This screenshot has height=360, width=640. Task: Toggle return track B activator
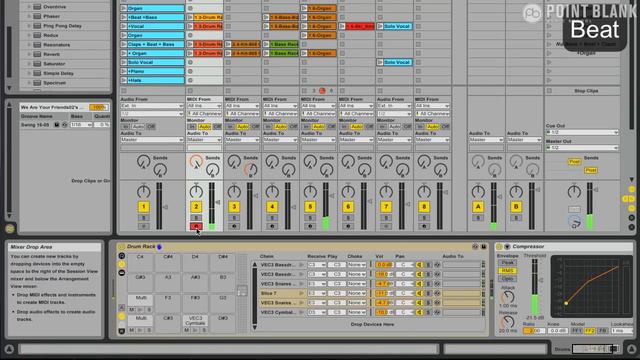516,207
